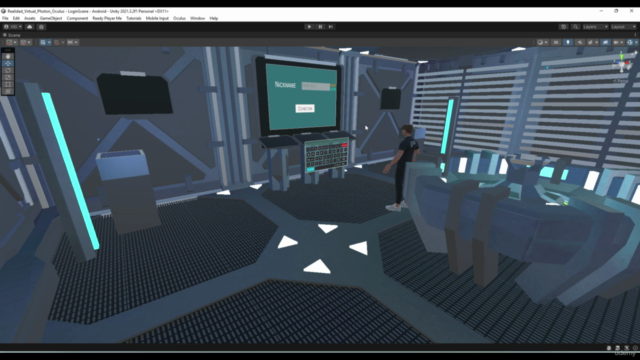Open the GameObject menu

tap(51, 18)
